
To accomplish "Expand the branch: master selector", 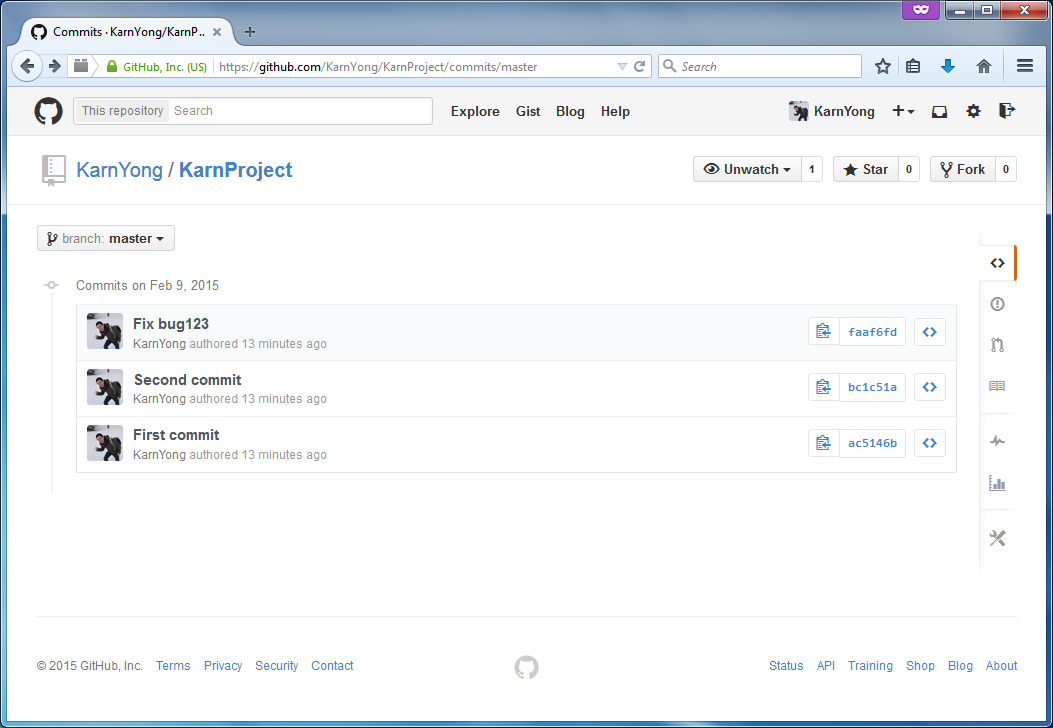I will pos(106,239).
